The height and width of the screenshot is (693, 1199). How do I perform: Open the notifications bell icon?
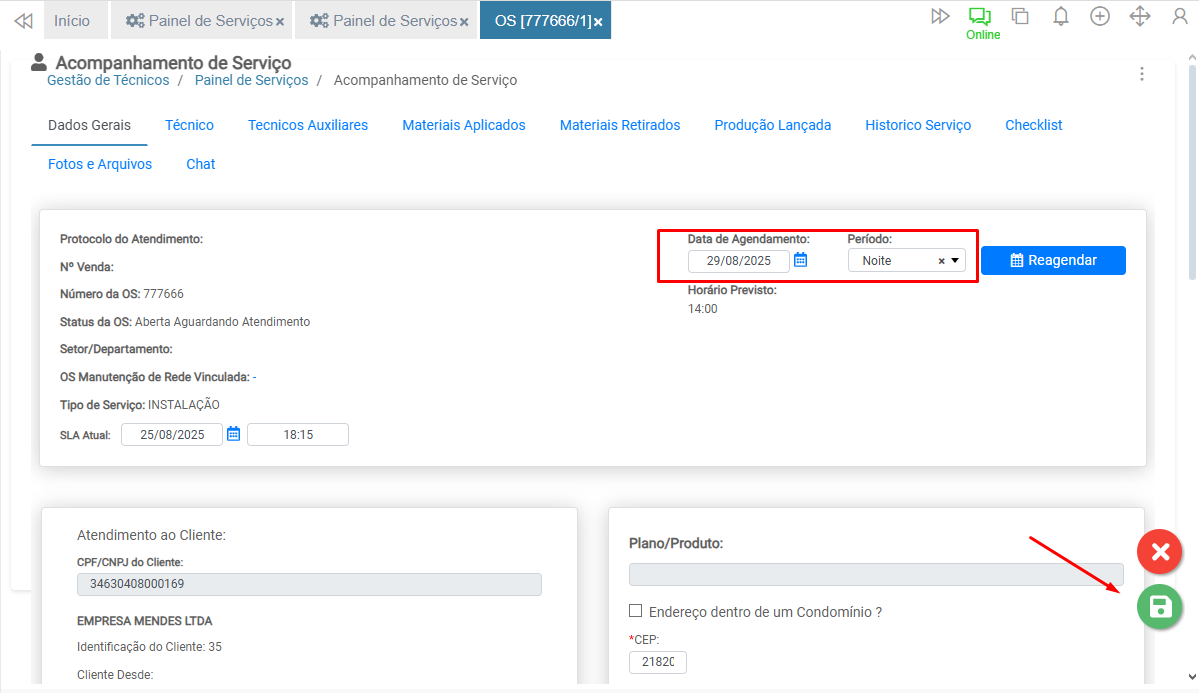pos(1061,16)
